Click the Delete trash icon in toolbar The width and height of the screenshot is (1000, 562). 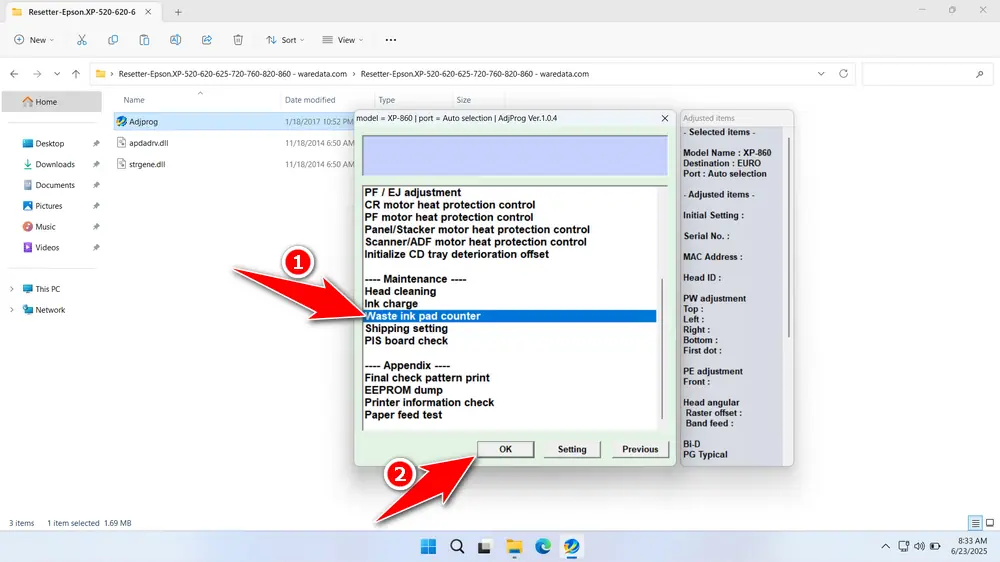238,40
